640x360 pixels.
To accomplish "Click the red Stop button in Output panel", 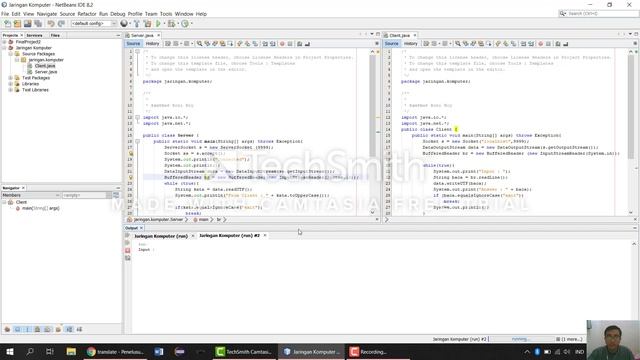I will click(128, 250).
